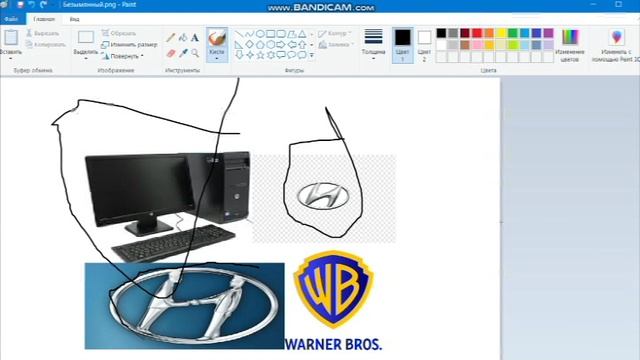Image resolution: width=640 pixels, height=360 pixels.
Task: Pick the red color swatch
Action: tap(477, 33)
